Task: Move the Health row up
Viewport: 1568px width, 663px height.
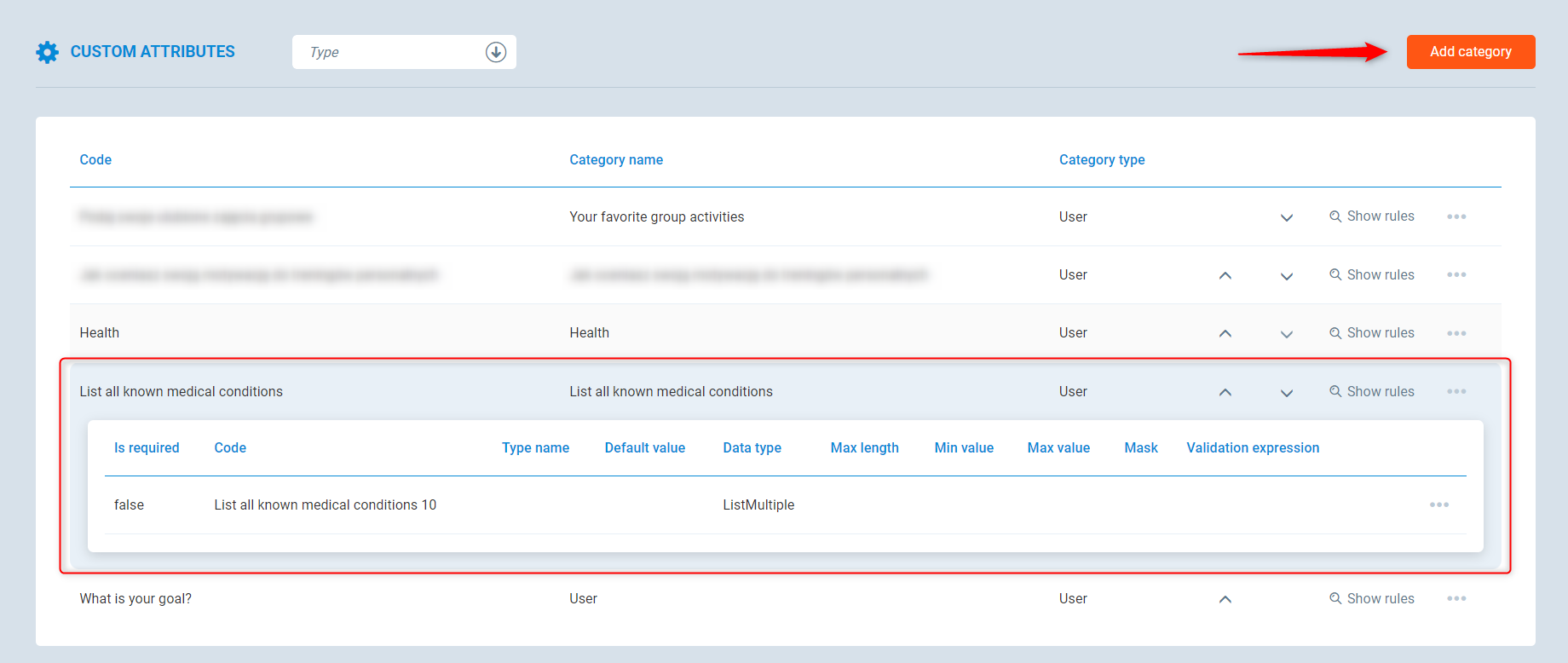Action: [x=1225, y=333]
